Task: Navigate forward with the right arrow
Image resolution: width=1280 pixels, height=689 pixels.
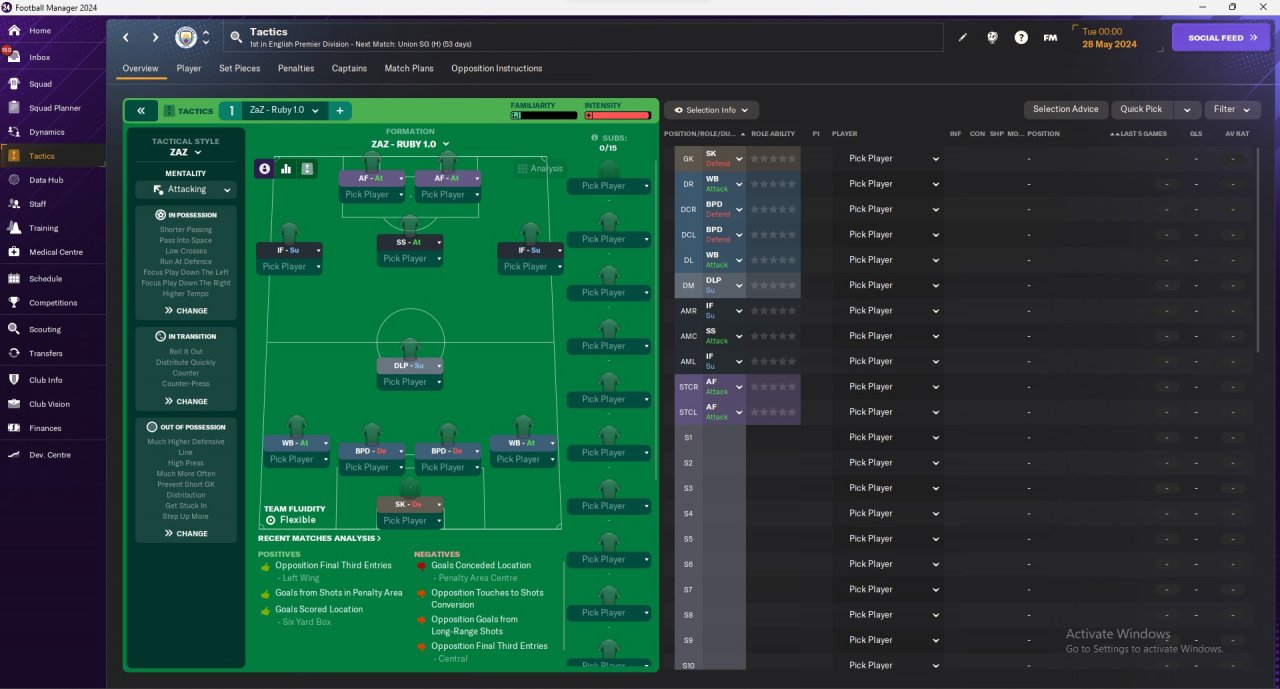Action: pyautogui.click(x=155, y=38)
